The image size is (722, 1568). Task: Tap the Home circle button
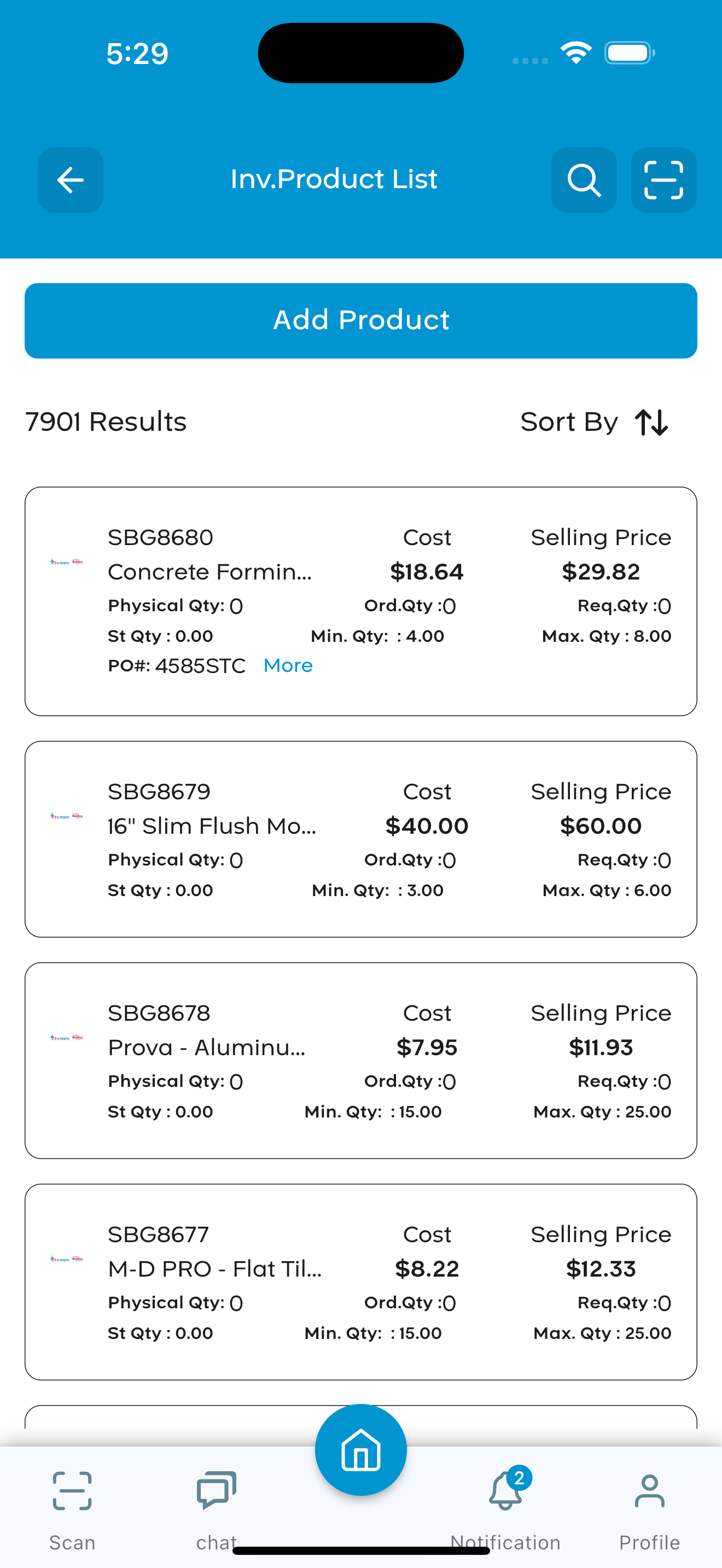coord(361,1450)
